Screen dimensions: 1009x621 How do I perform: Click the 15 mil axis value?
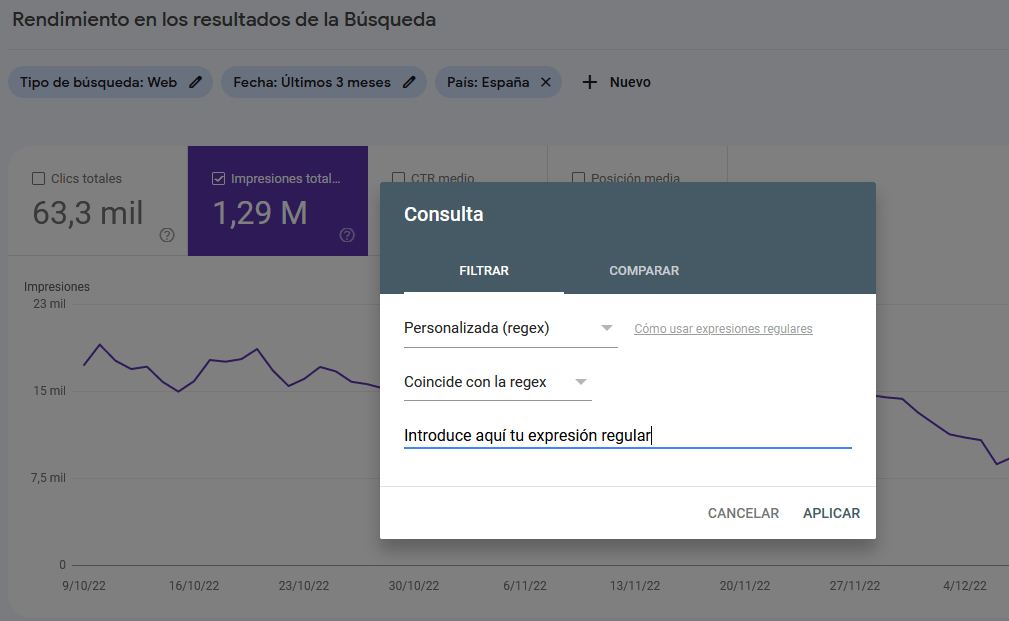tap(50, 391)
